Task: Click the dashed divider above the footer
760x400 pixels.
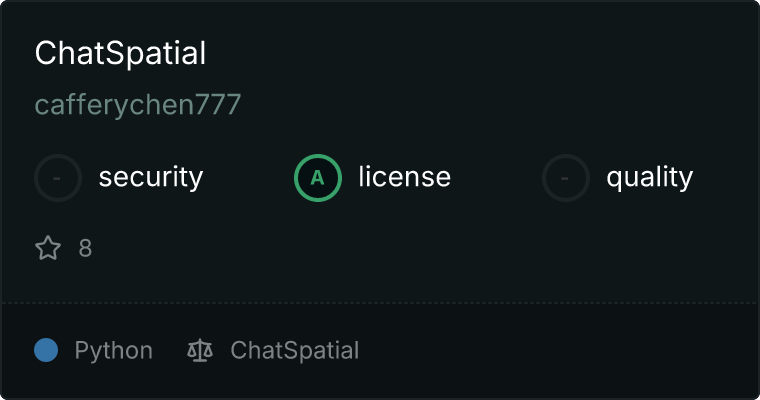Action: click(x=380, y=302)
